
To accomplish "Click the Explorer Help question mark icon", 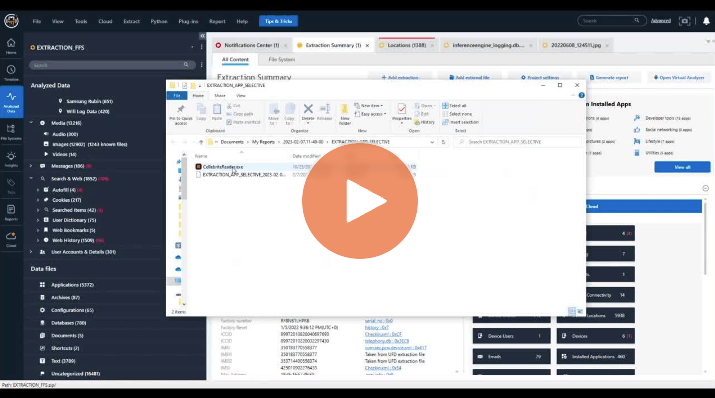I will pos(581,95).
